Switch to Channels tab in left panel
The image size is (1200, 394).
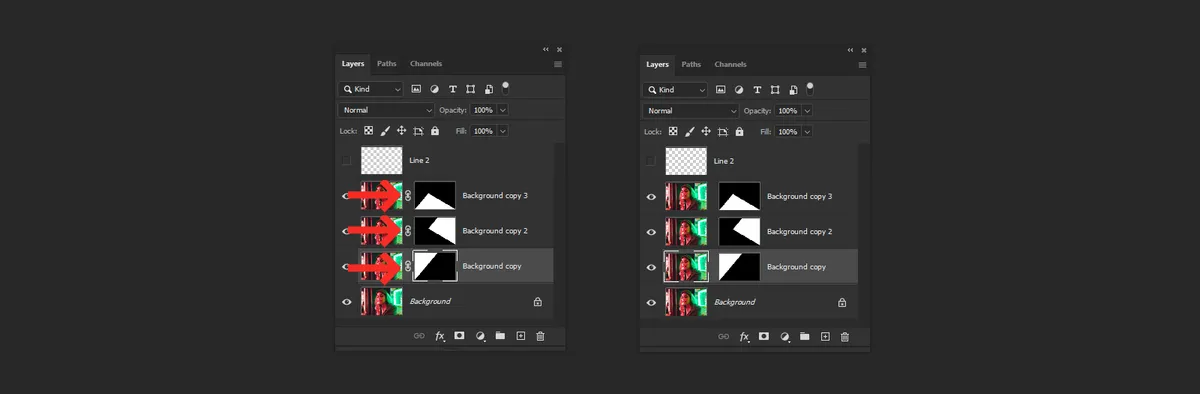point(426,64)
